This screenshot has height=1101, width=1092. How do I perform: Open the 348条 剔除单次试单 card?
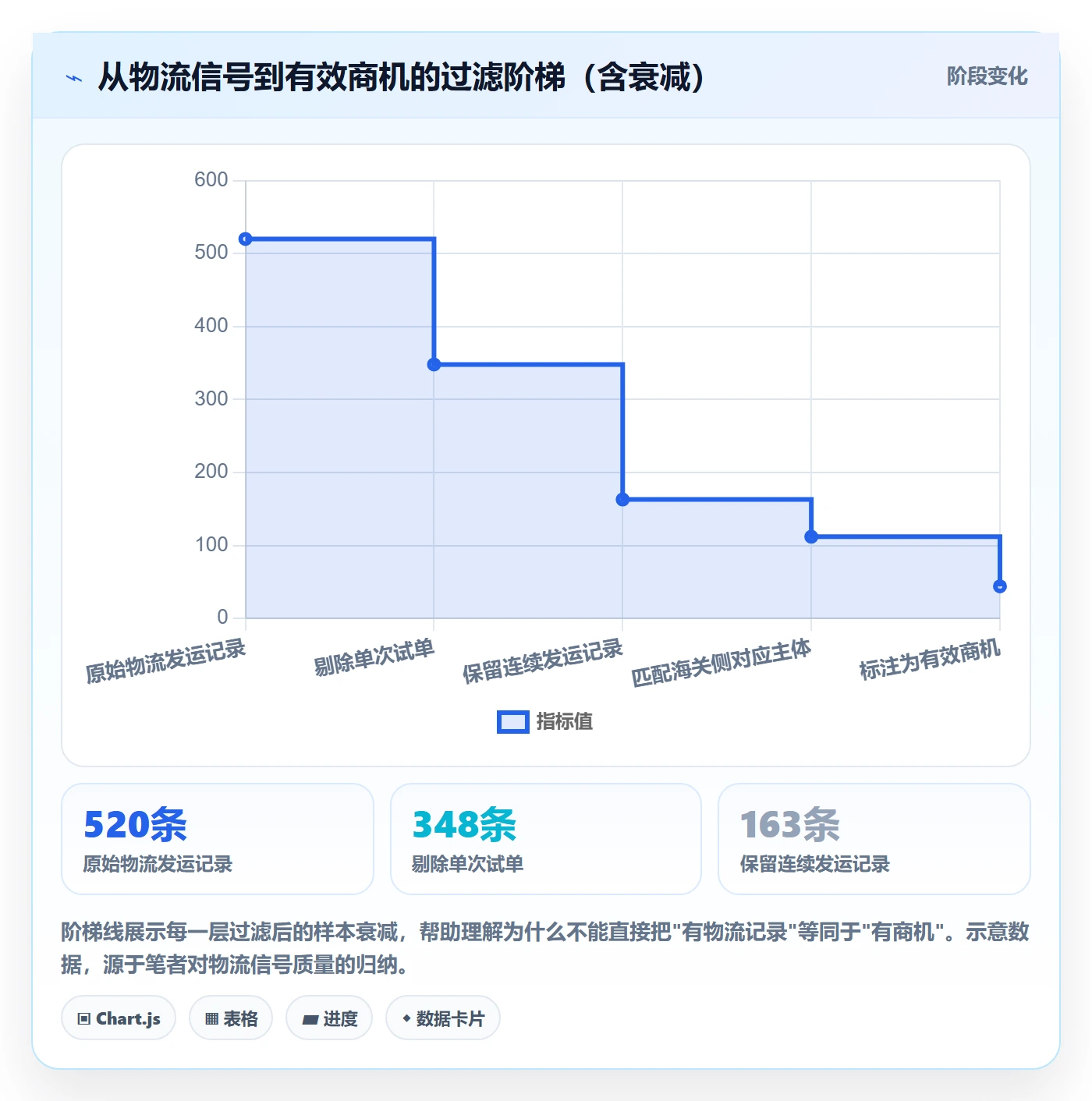[546, 839]
